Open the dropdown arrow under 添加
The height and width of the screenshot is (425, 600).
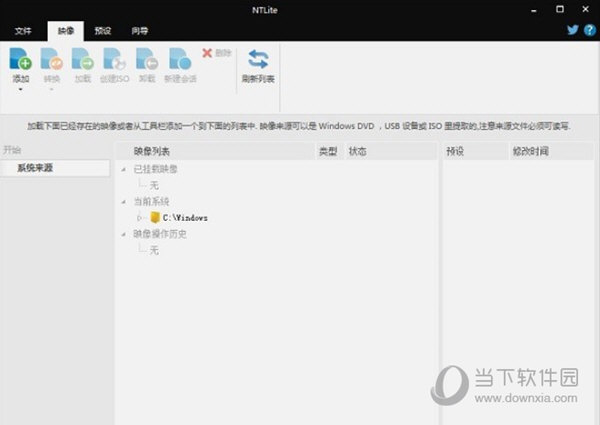pyautogui.click(x=21, y=90)
